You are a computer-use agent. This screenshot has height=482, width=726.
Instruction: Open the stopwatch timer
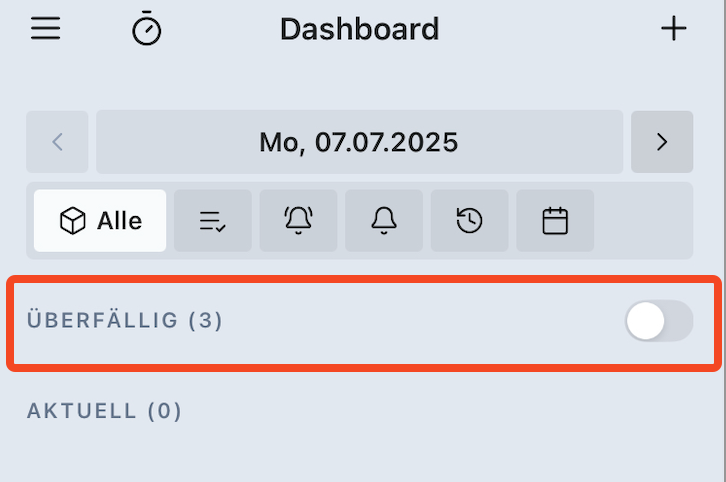146,28
